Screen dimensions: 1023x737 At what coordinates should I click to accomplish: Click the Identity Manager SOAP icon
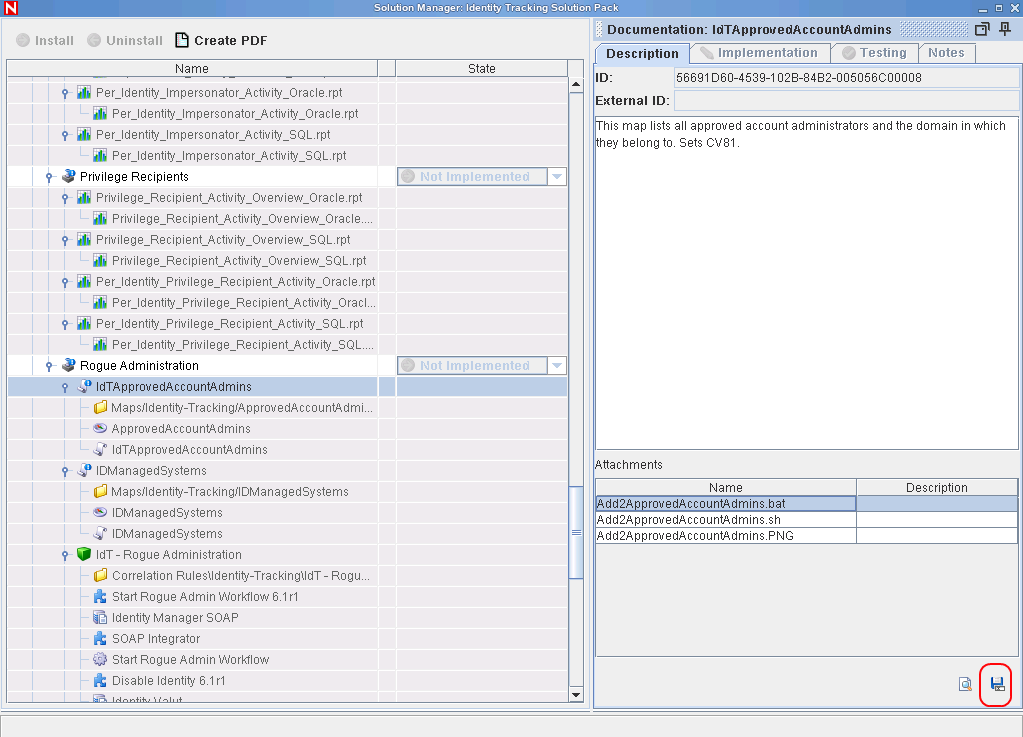[100, 618]
